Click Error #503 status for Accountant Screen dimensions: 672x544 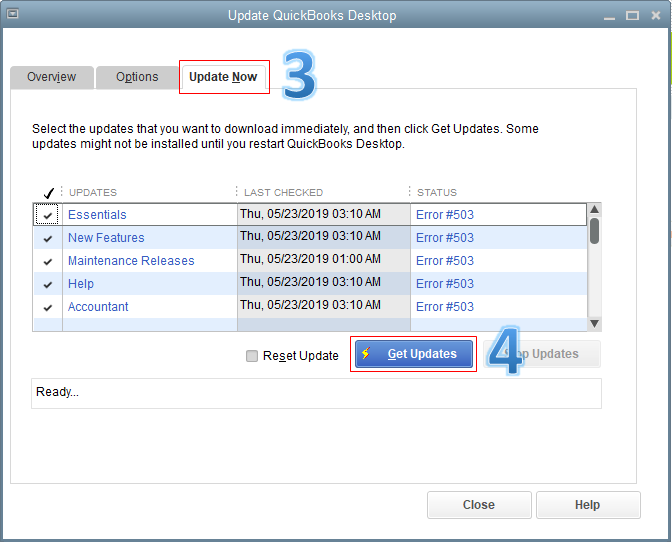[445, 307]
